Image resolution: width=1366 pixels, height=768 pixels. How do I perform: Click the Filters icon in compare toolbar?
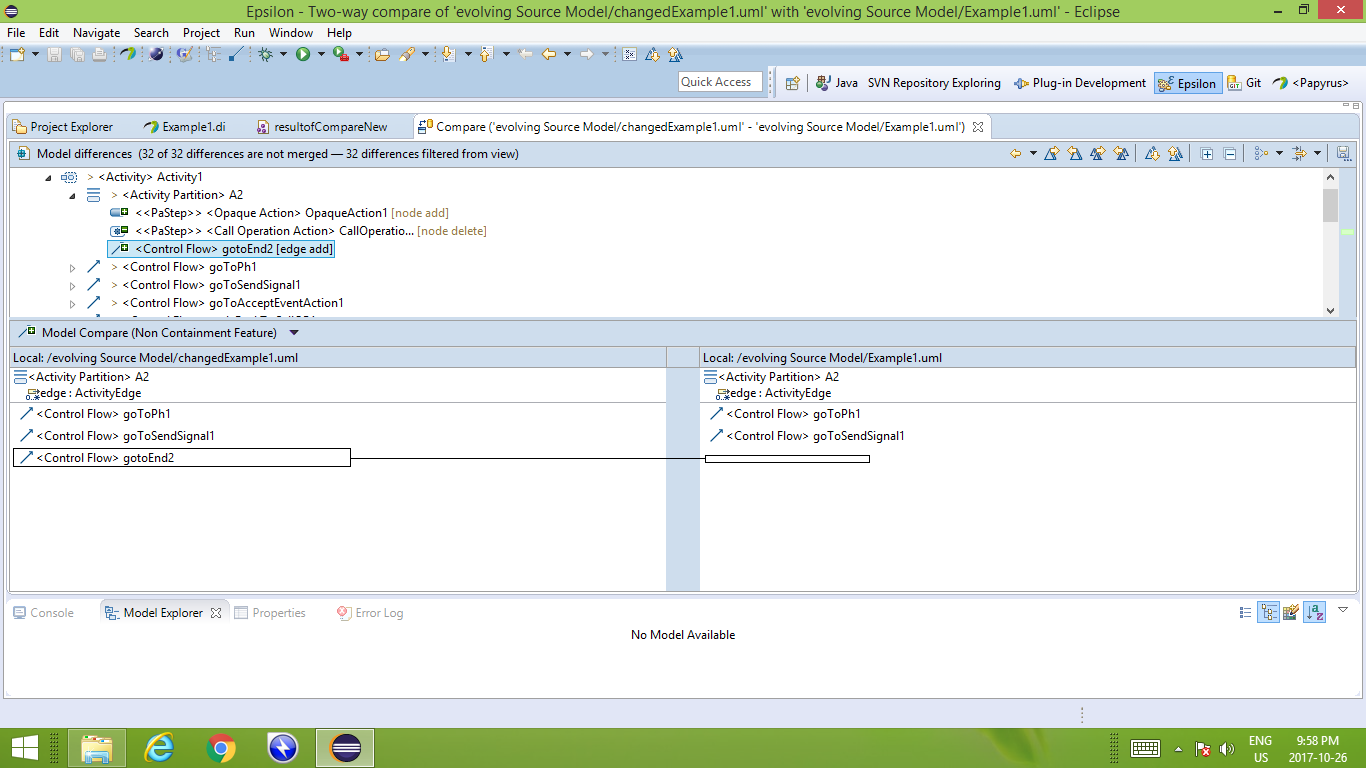pos(1299,154)
